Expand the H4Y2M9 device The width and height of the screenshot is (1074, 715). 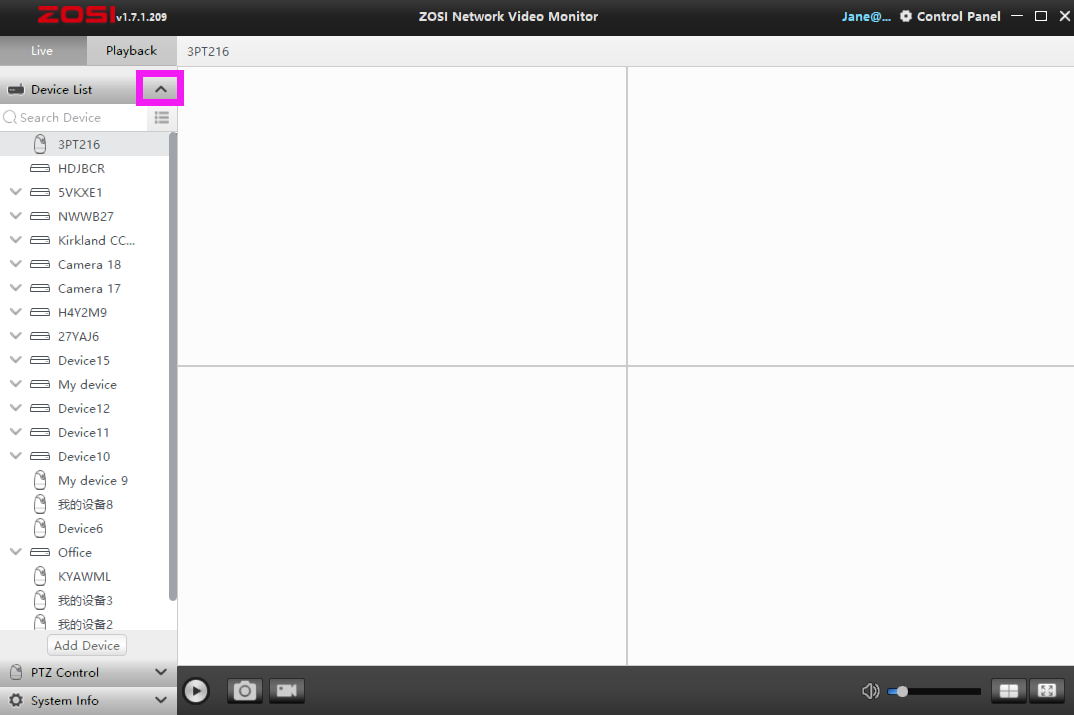(x=16, y=312)
